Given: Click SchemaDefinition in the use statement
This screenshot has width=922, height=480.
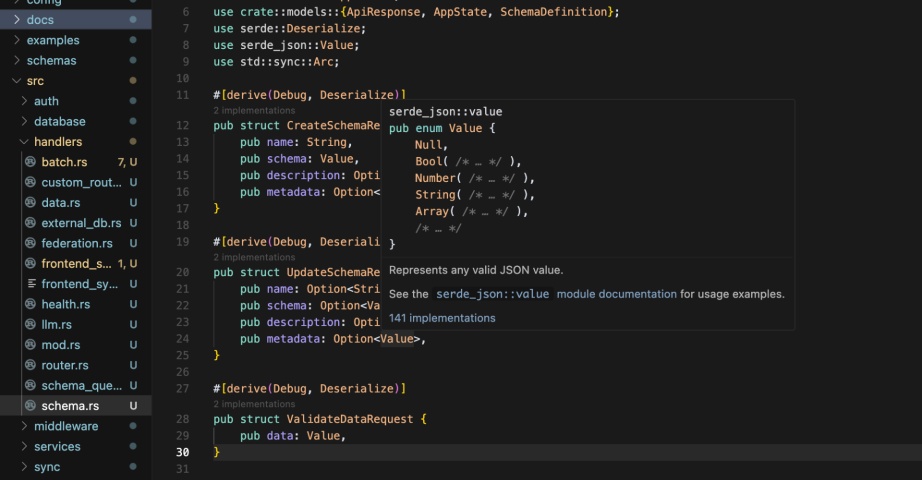Looking at the screenshot, I should 553,12.
